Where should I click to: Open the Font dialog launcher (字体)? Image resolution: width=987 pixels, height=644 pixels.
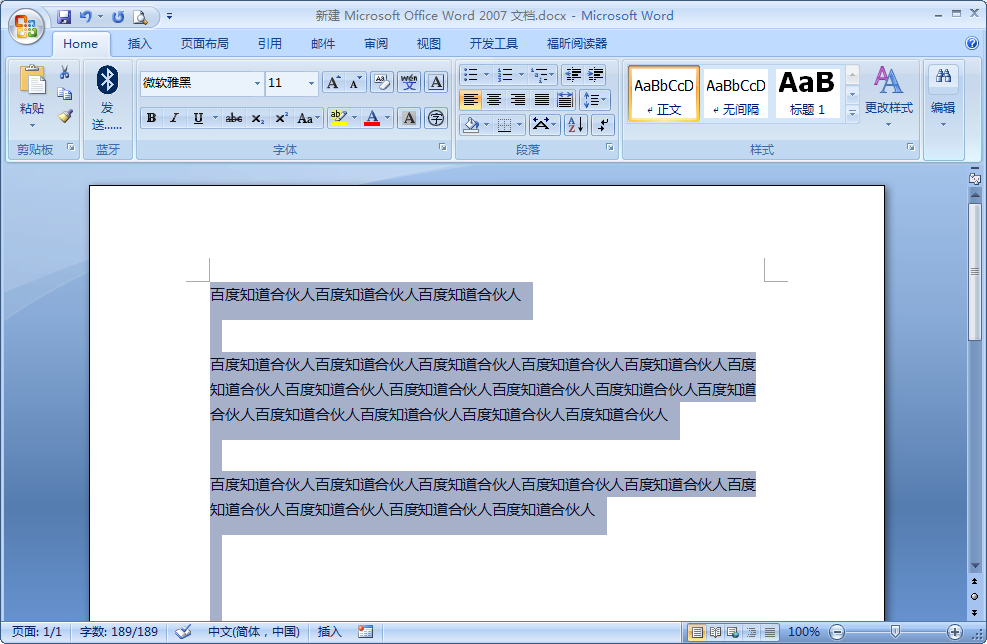(443, 147)
